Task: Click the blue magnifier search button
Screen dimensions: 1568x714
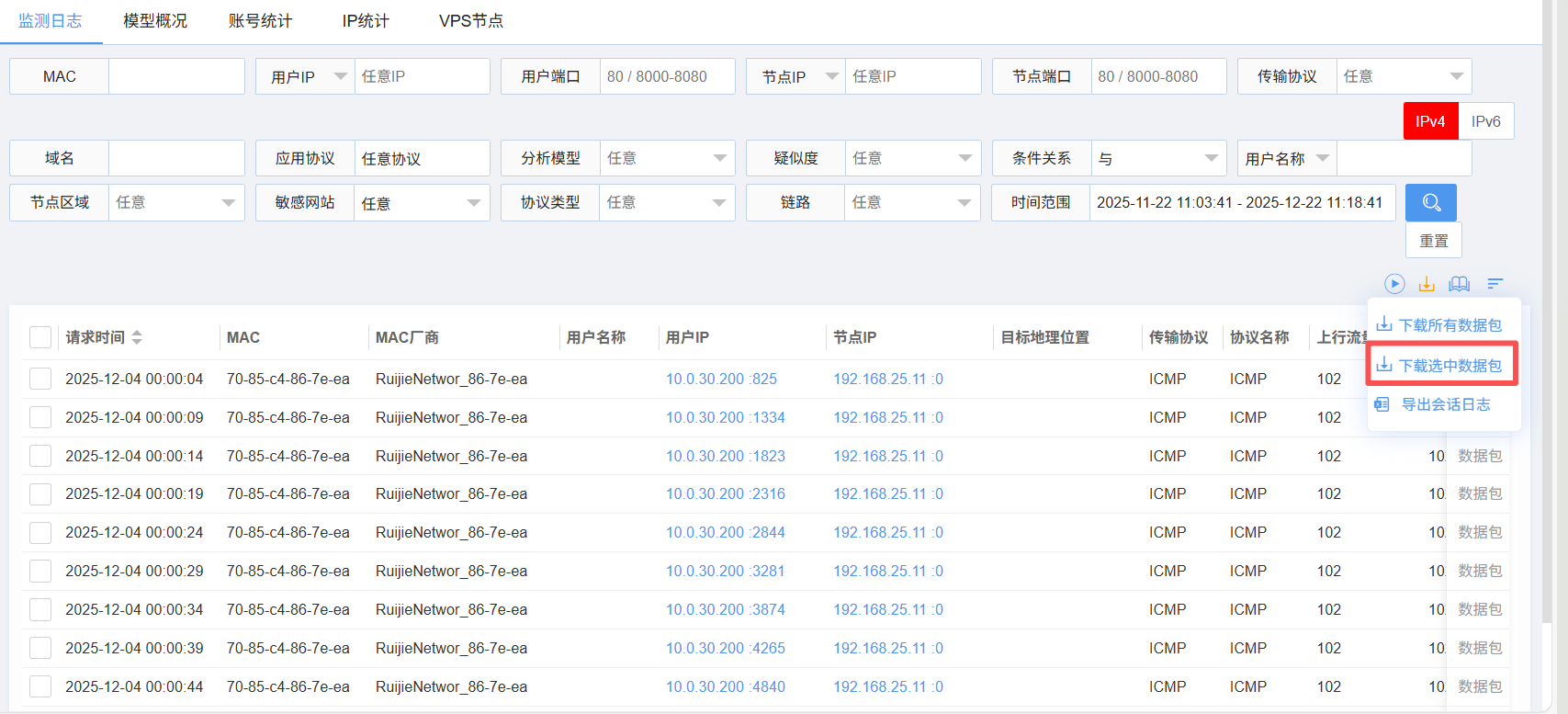Action: coord(1430,203)
